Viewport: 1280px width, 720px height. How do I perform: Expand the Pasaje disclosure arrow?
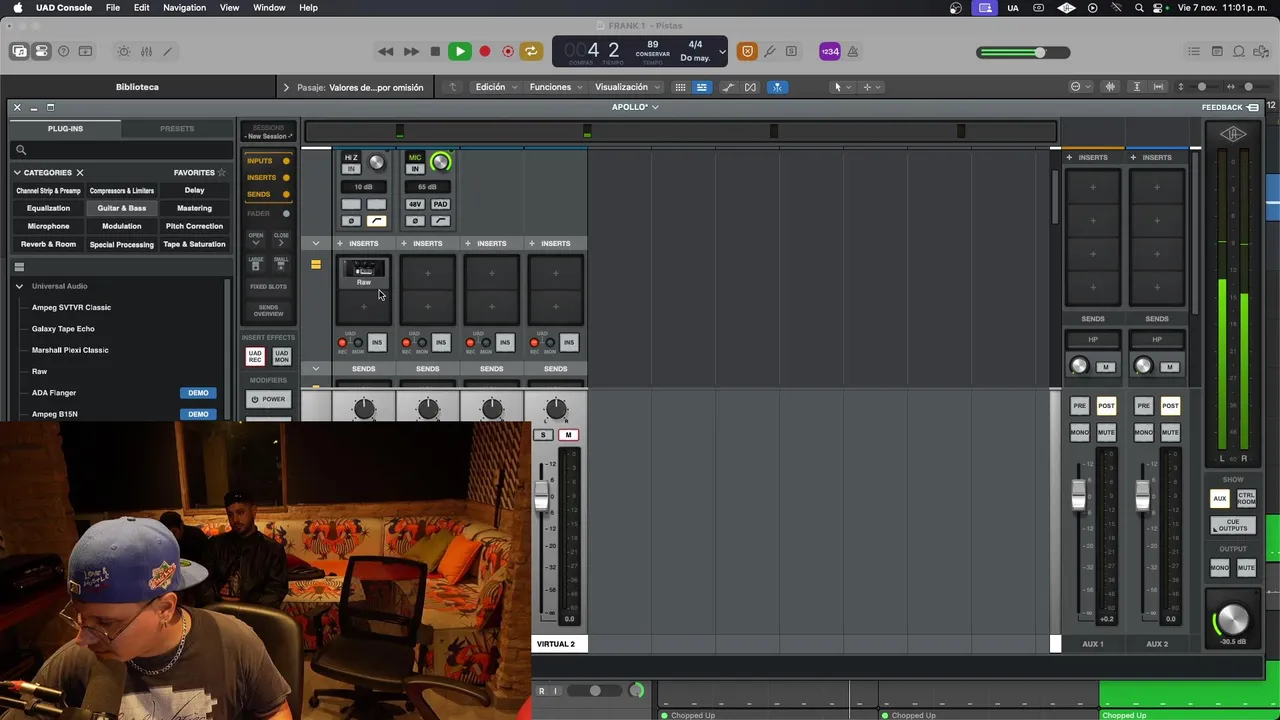(x=286, y=87)
